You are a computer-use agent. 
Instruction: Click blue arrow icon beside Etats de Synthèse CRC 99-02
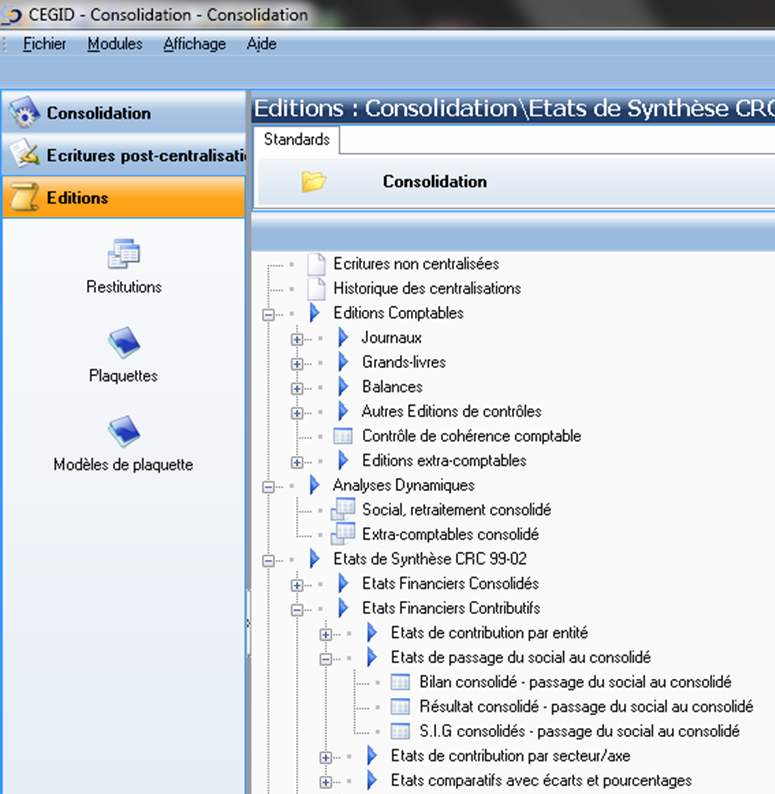(315, 559)
